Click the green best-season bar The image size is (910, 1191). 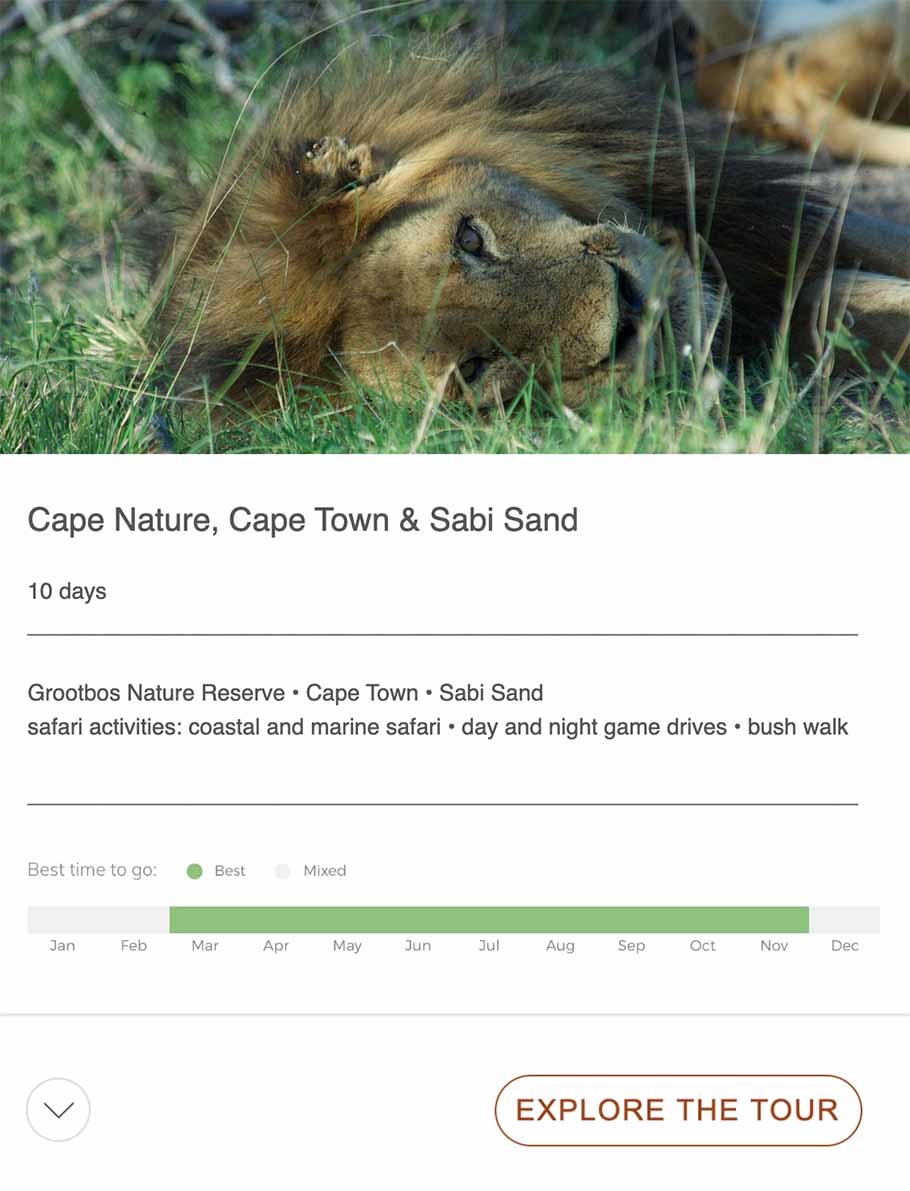(489, 919)
